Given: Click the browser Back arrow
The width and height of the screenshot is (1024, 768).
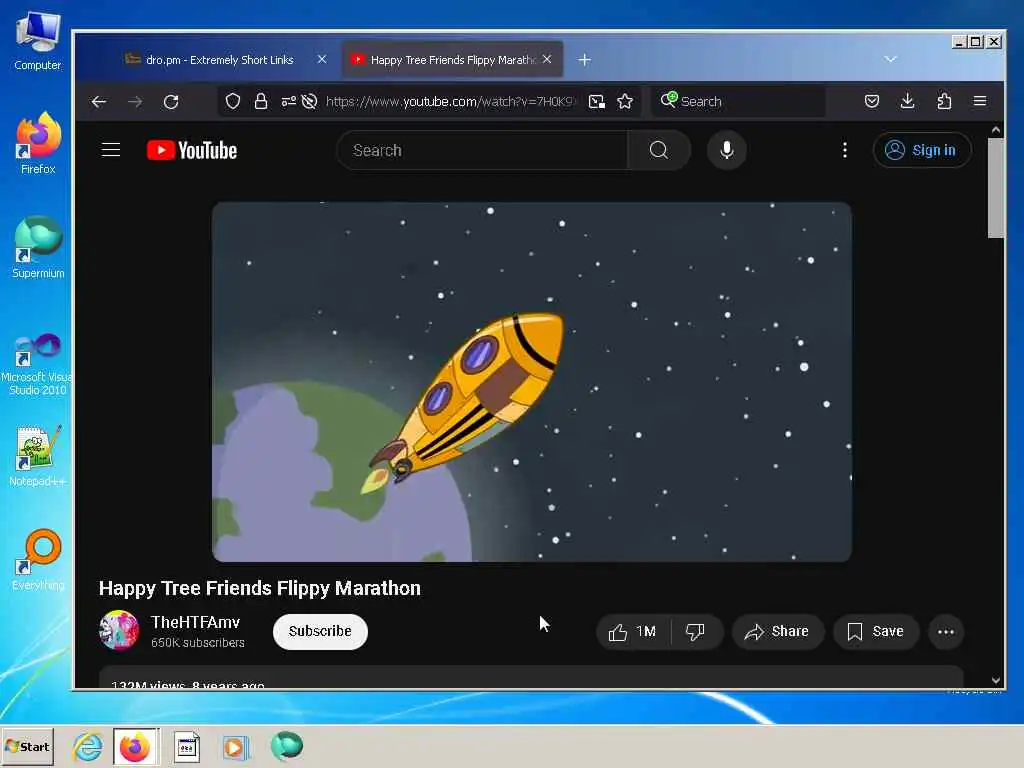Looking at the screenshot, I should click(99, 101).
